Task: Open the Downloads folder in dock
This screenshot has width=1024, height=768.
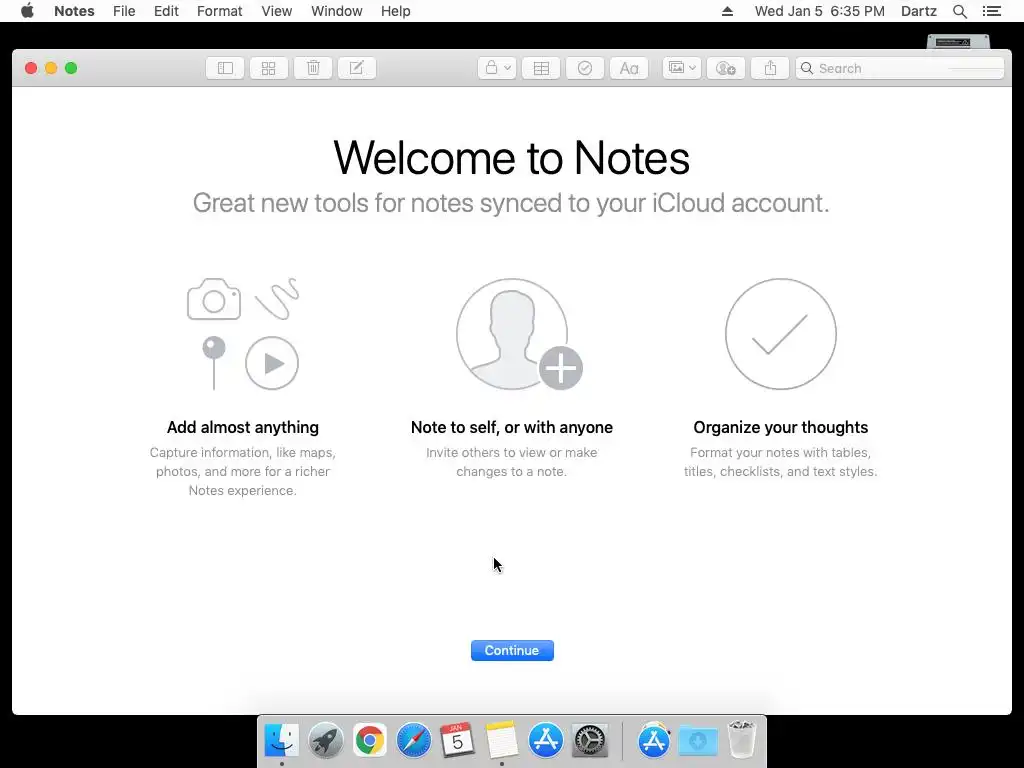Action: [697, 741]
